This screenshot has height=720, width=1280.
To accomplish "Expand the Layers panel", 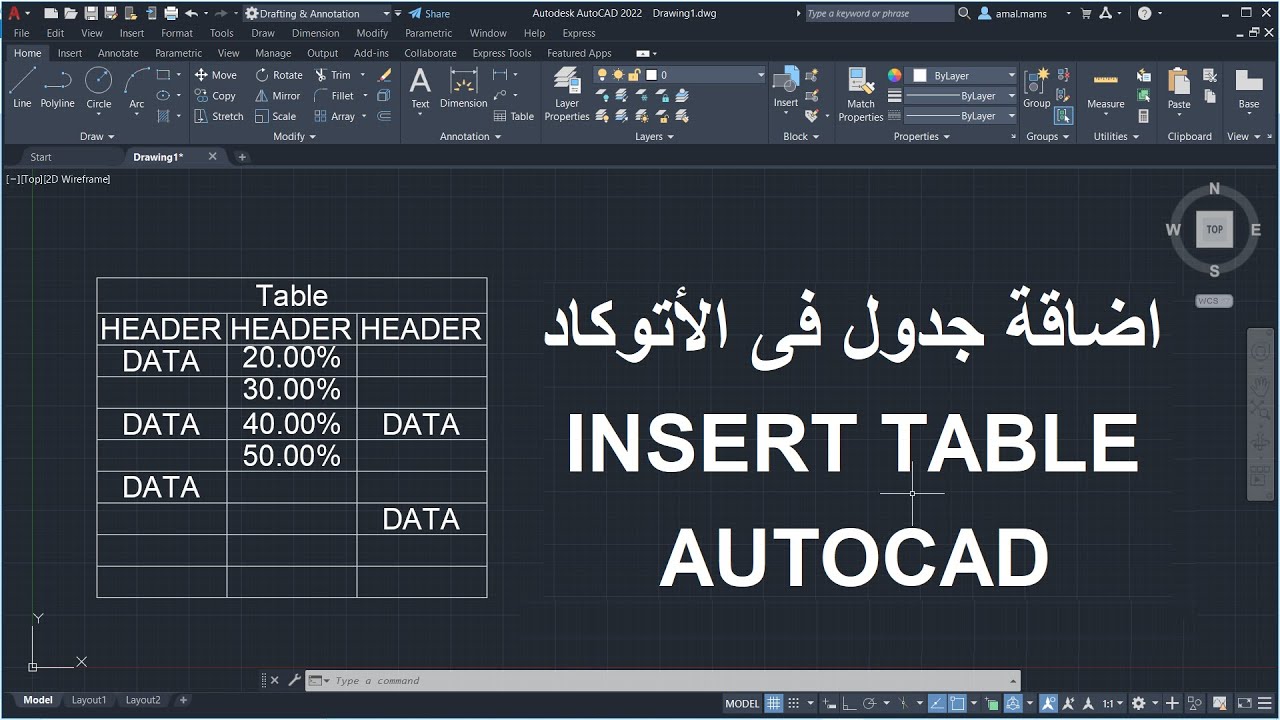I will 654,136.
